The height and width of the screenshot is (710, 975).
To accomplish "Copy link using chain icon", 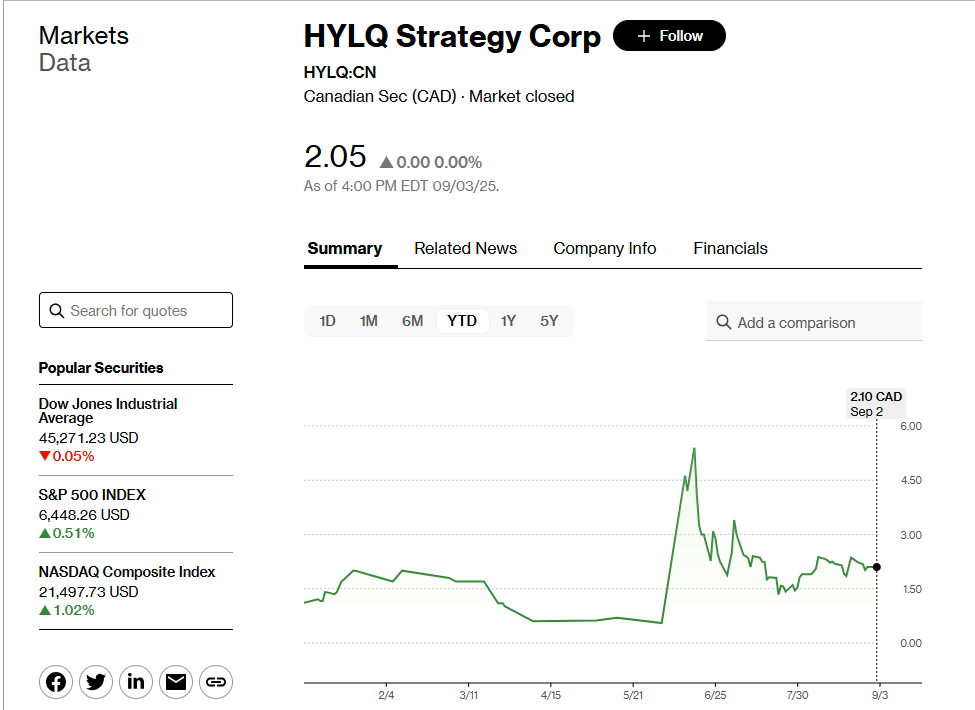I will [x=216, y=682].
